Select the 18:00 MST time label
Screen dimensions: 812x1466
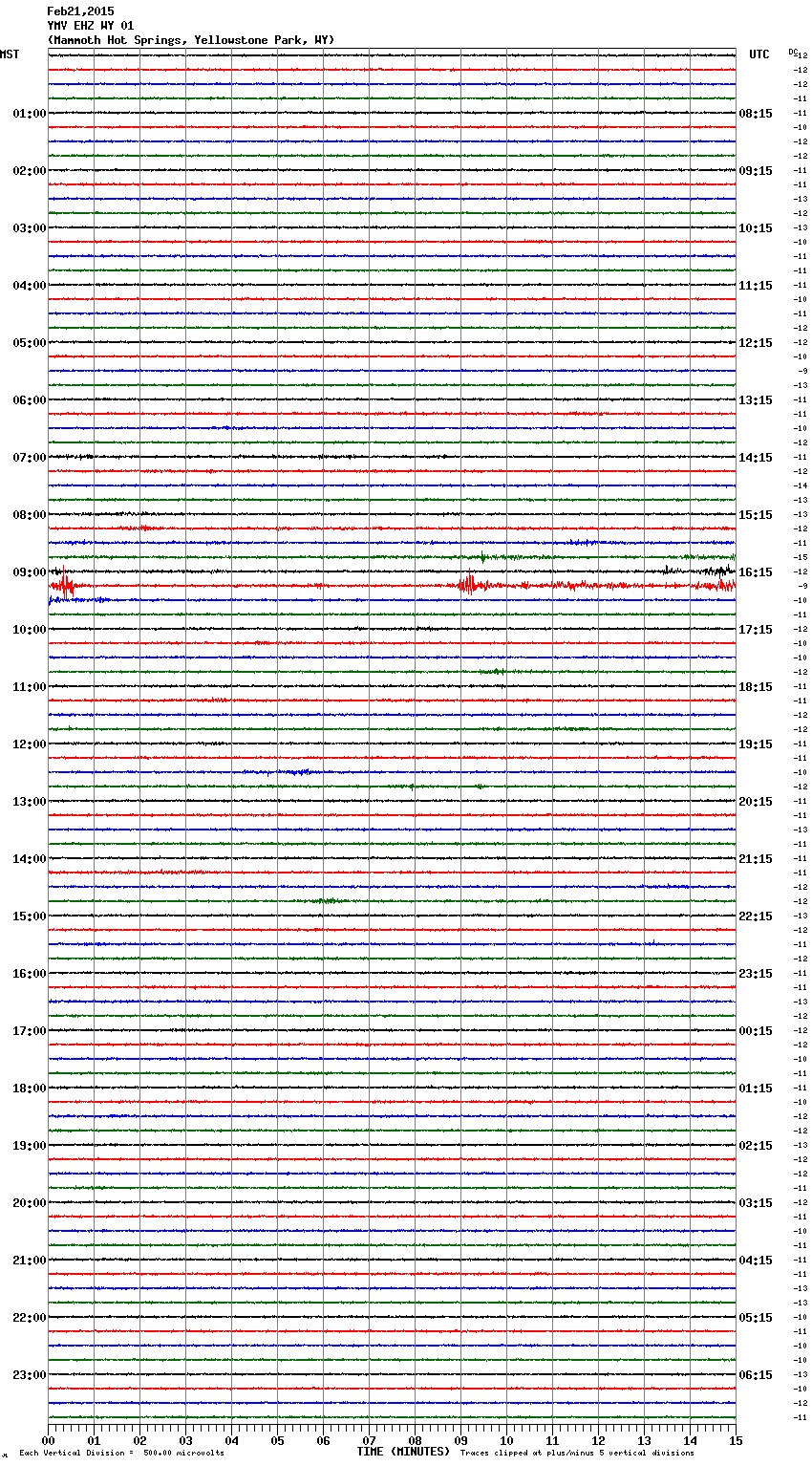[30, 1089]
